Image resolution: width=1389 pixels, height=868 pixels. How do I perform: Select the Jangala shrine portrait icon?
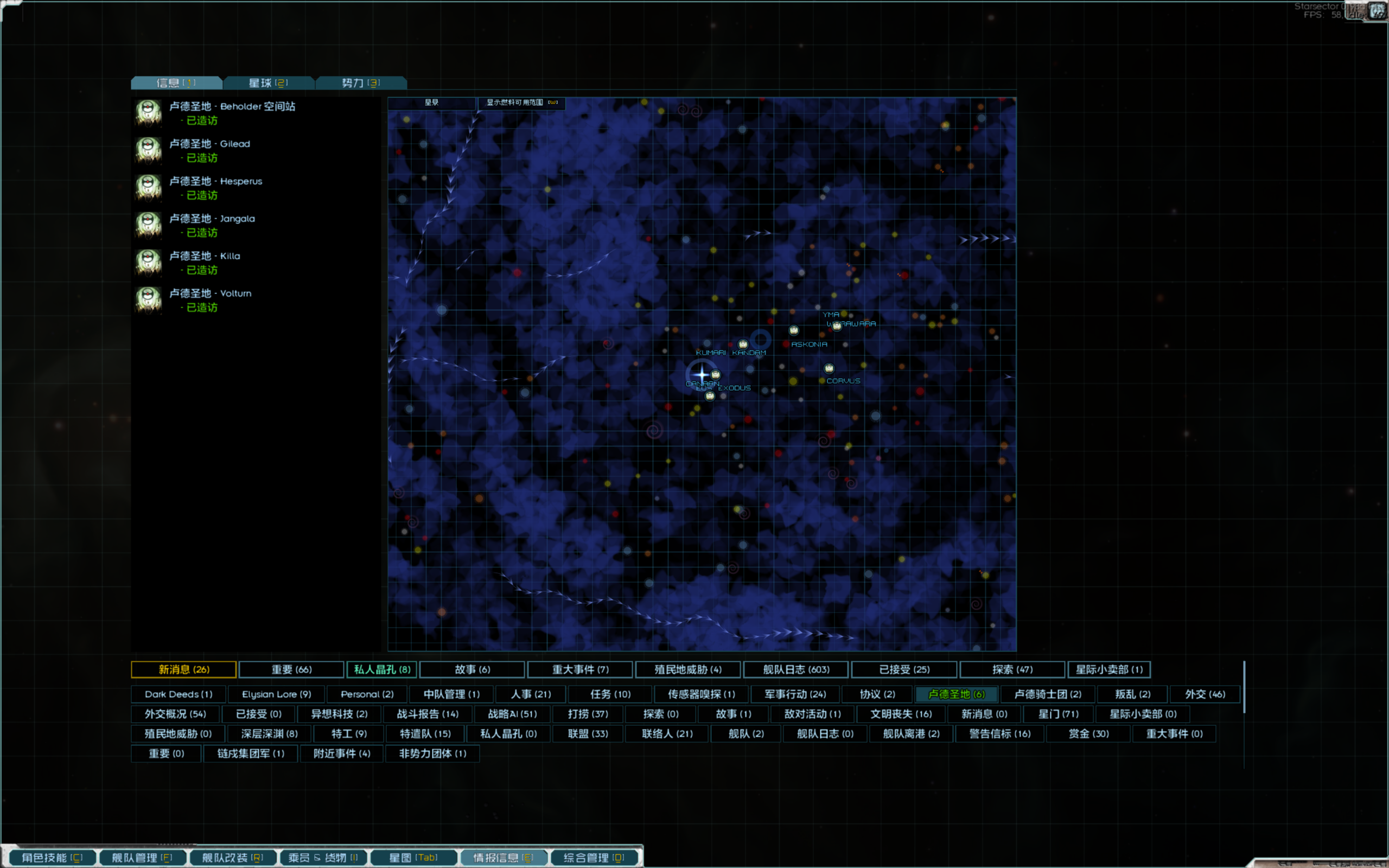pyautogui.click(x=148, y=225)
